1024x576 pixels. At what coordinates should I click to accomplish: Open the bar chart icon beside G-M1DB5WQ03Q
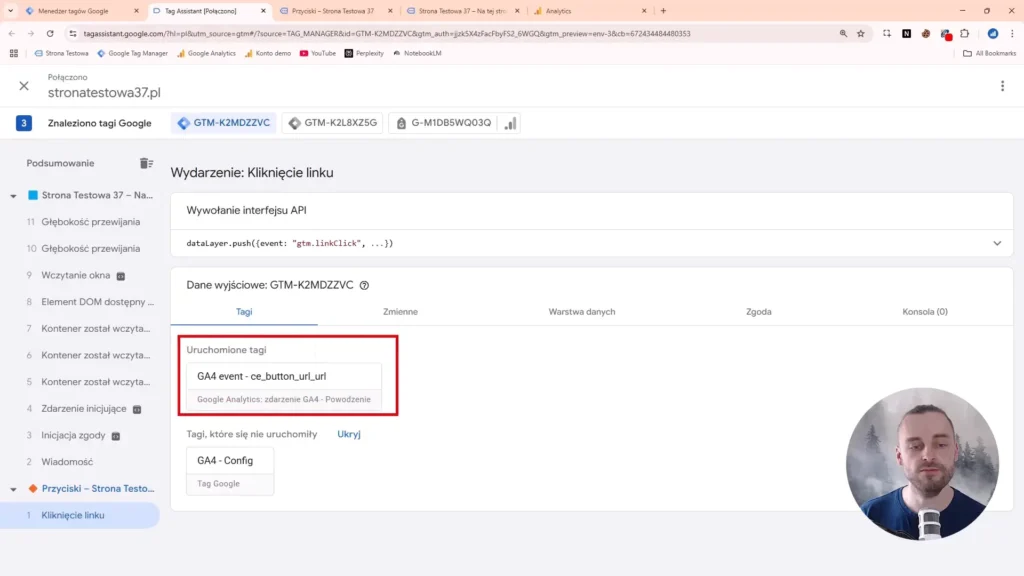510,123
